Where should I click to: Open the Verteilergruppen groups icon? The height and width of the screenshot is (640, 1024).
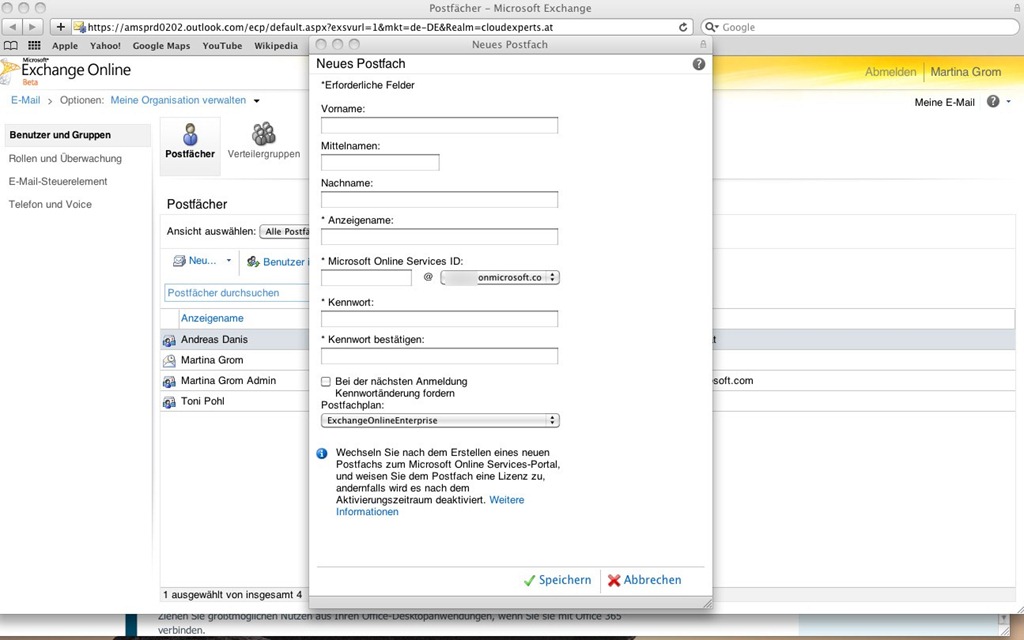click(x=264, y=134)
